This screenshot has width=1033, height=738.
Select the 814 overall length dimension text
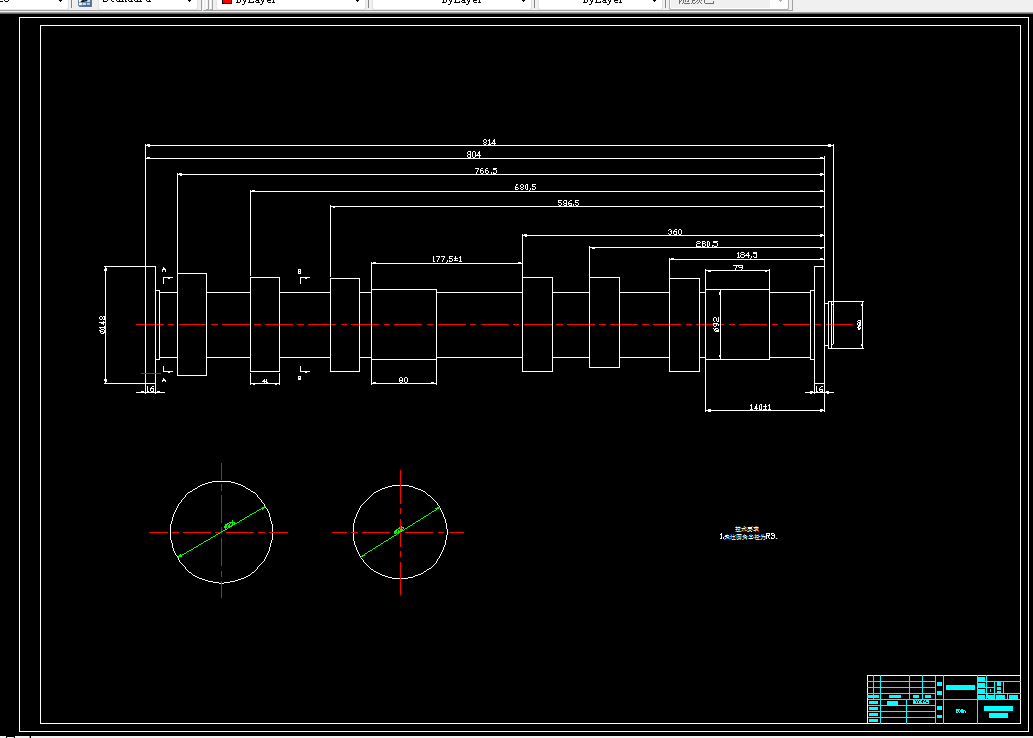pos(489,142)
